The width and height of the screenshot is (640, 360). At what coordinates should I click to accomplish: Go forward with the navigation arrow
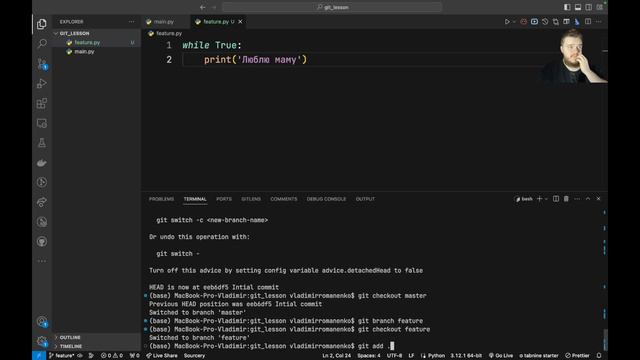(x=214, y=7)
